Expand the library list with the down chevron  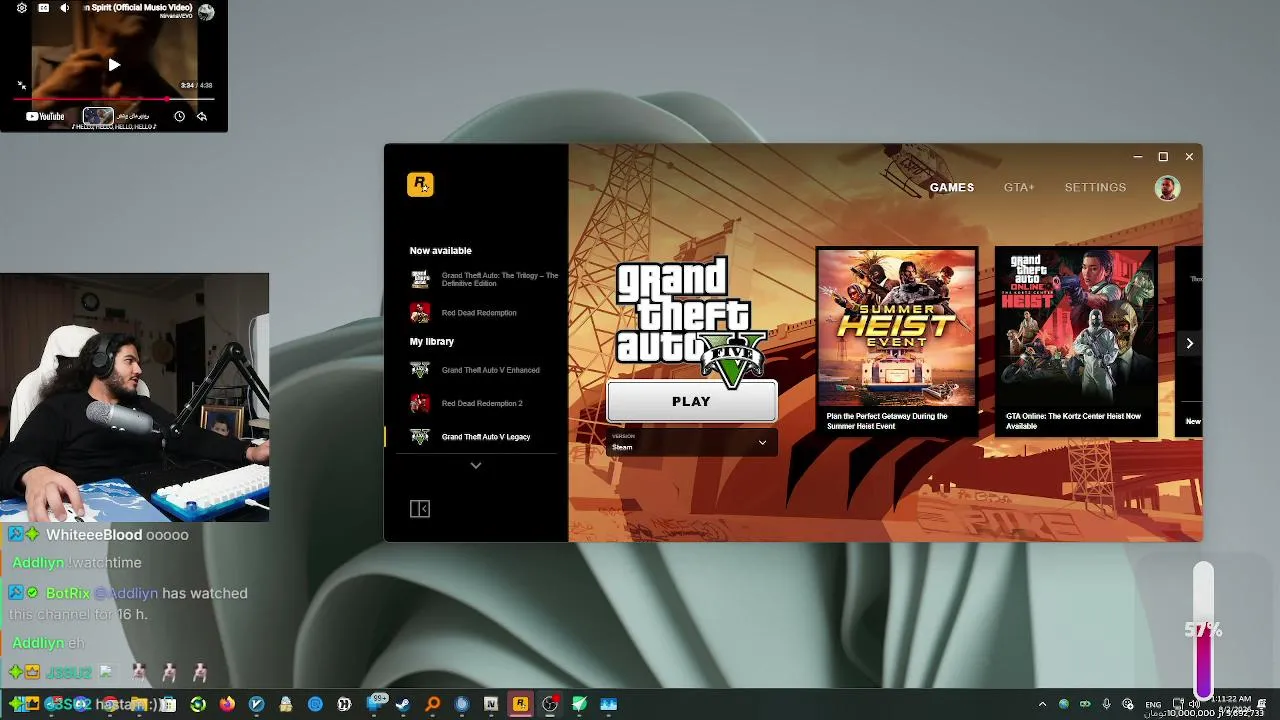tap(476, 465)
